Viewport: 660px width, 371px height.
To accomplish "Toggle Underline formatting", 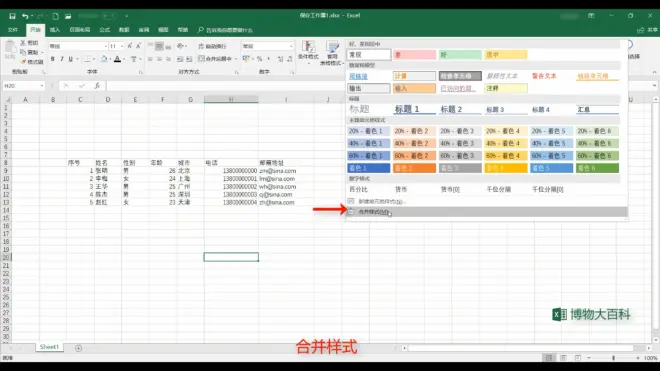I will tap(70, 59).
